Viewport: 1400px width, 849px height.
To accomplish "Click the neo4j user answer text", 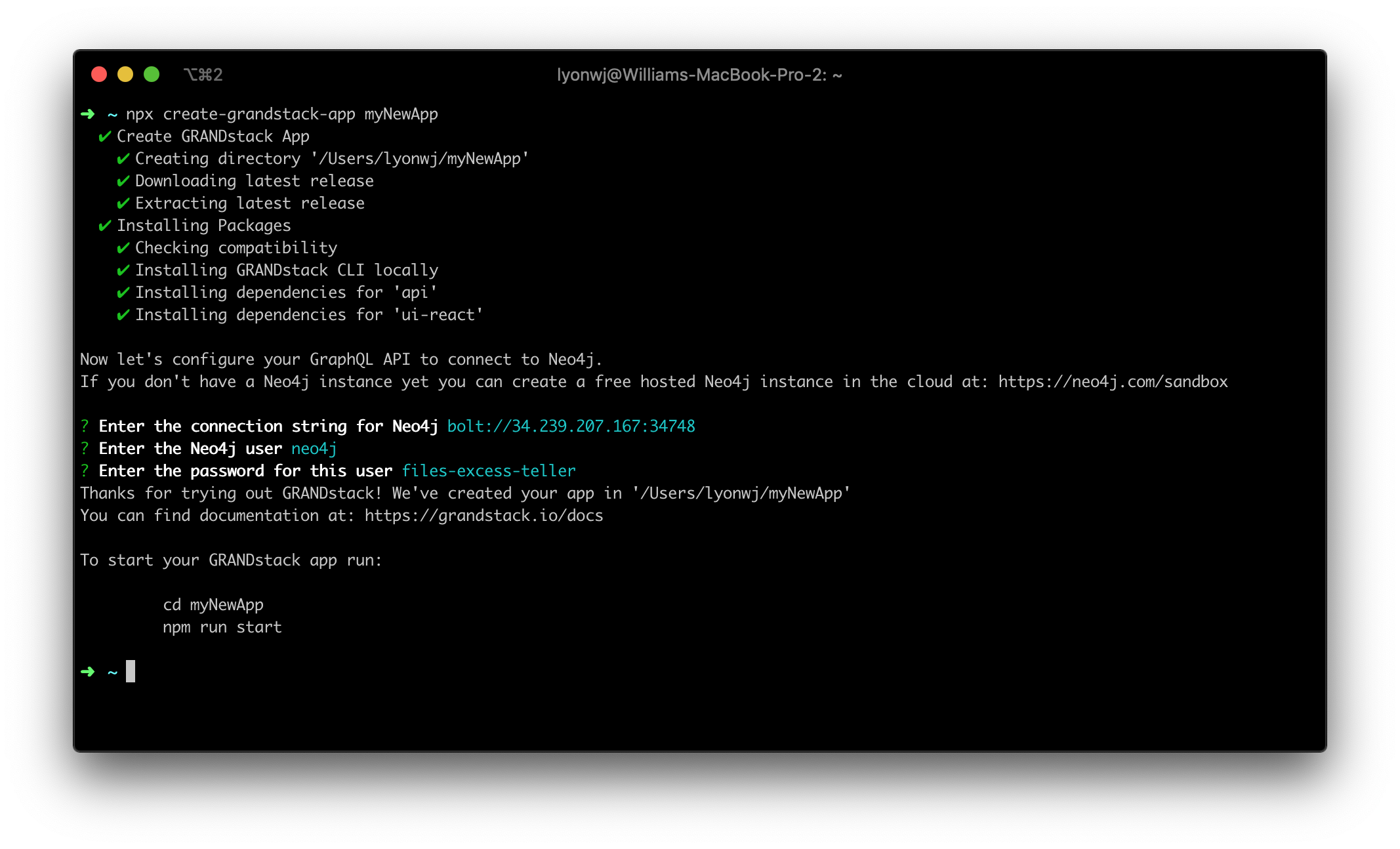I will click(x=314, y=449).
